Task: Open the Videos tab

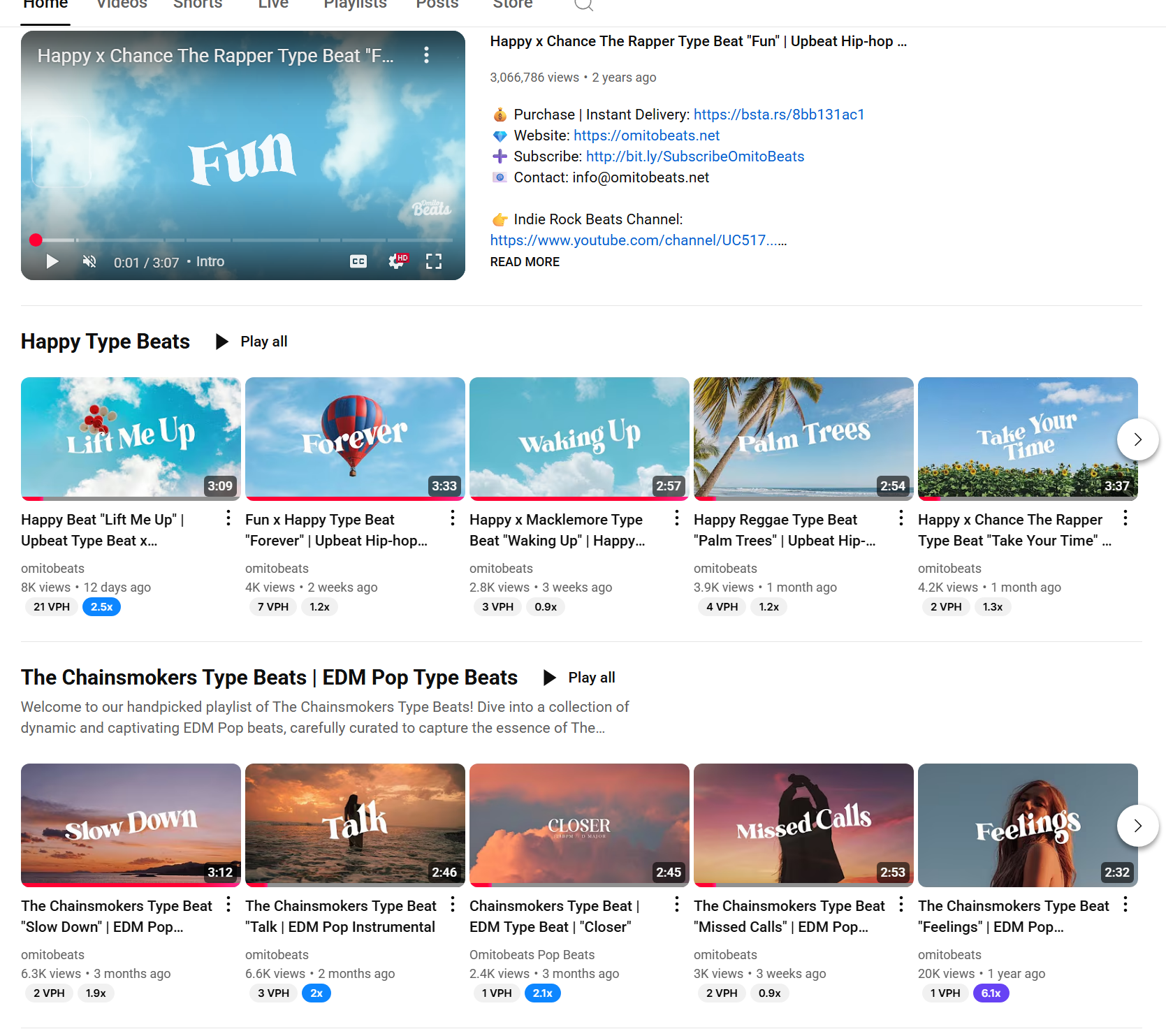Action: pyautogui.click(x=122, y=6)
